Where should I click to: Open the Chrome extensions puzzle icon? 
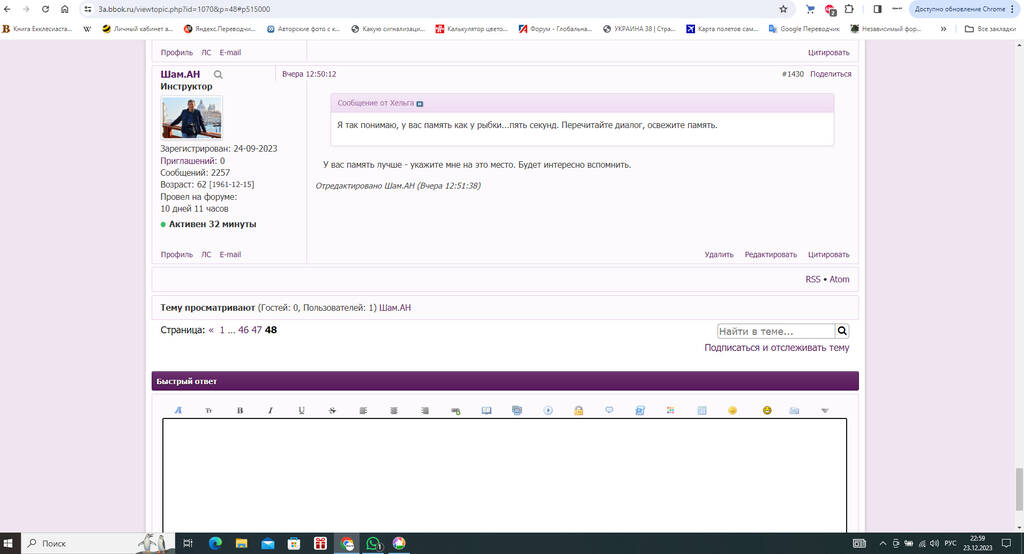point(849,9)
